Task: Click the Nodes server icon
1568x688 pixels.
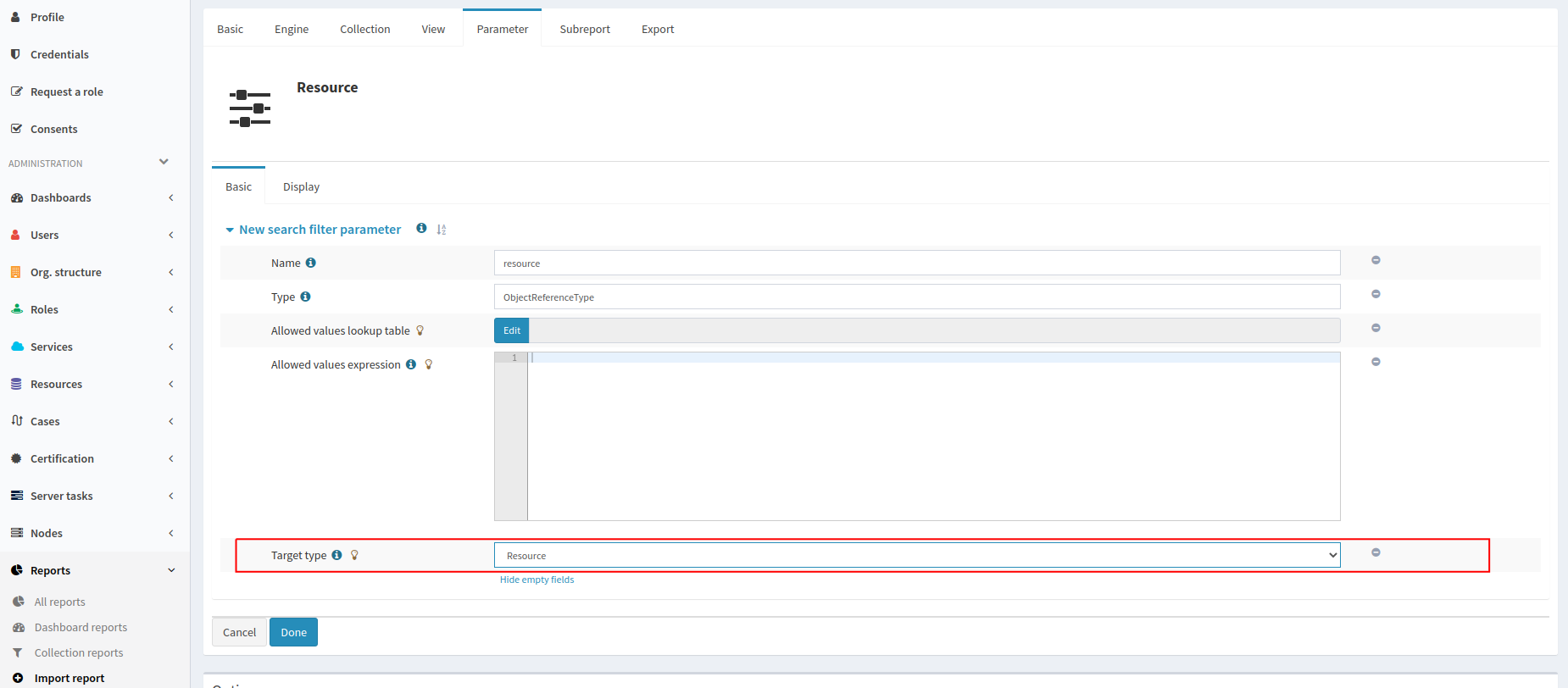Action: click(x=17, y=533)
